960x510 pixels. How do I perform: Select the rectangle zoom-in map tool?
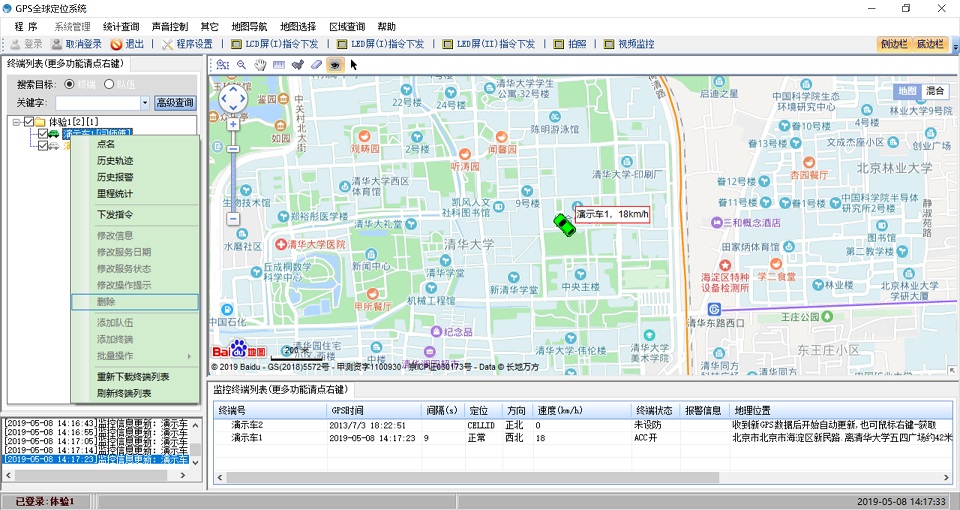223,65
